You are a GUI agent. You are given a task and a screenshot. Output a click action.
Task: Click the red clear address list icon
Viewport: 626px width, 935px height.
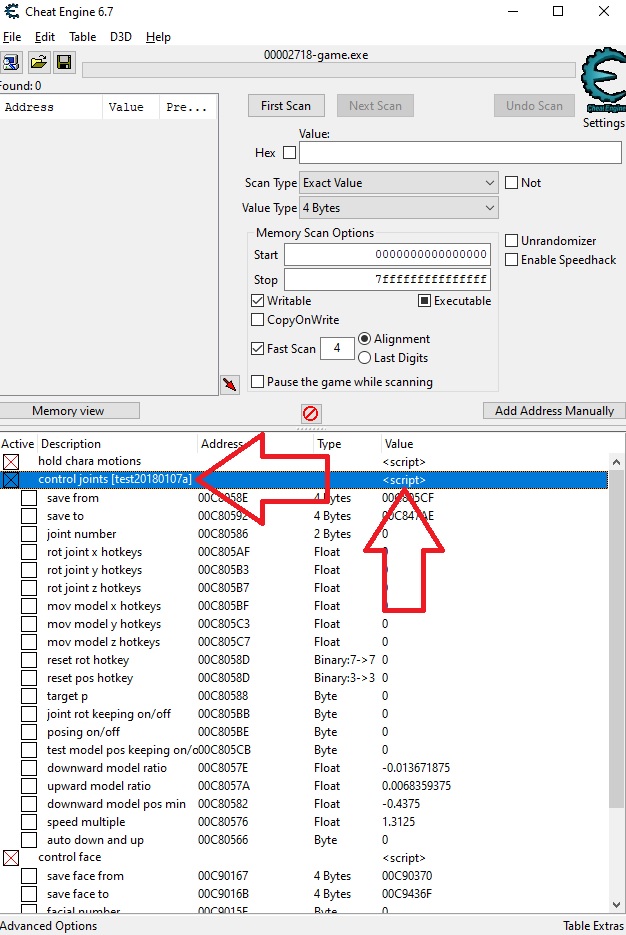pyautogui.click(x=311, y=413)
